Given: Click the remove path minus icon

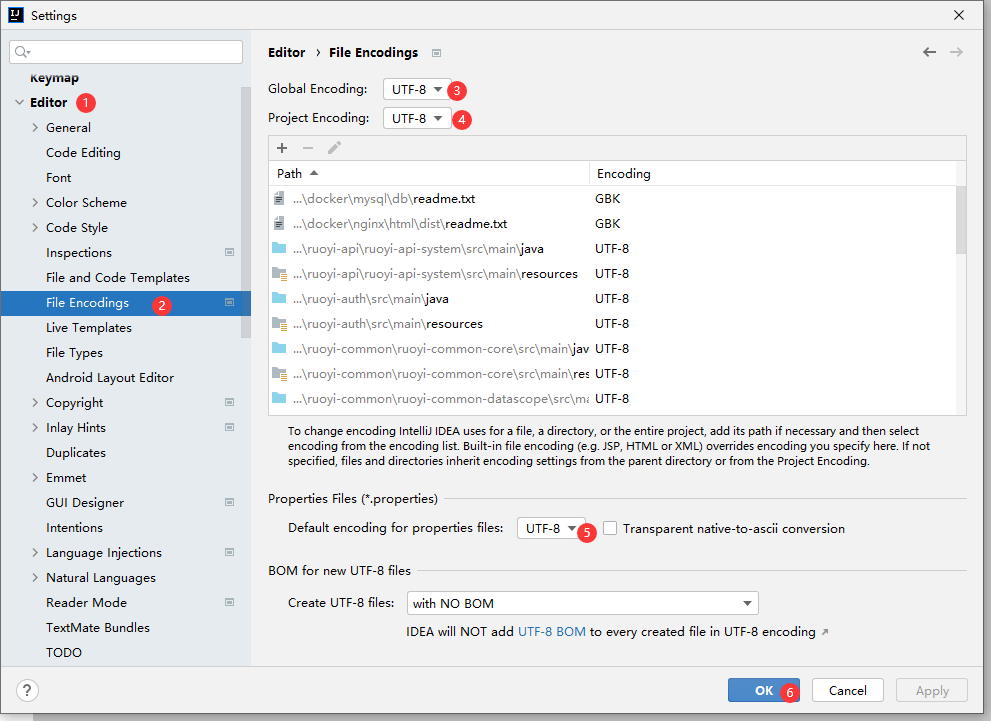Looking at the screenshot, I should tap(308, 148).
